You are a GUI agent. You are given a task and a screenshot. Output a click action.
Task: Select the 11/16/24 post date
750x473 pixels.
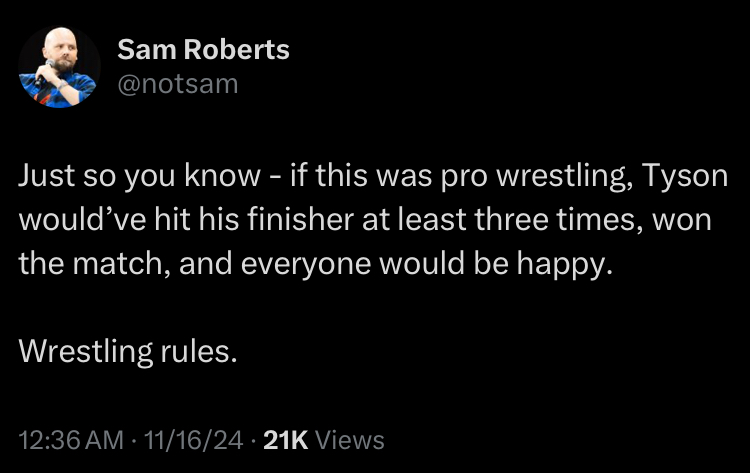(x=193, y=440)
